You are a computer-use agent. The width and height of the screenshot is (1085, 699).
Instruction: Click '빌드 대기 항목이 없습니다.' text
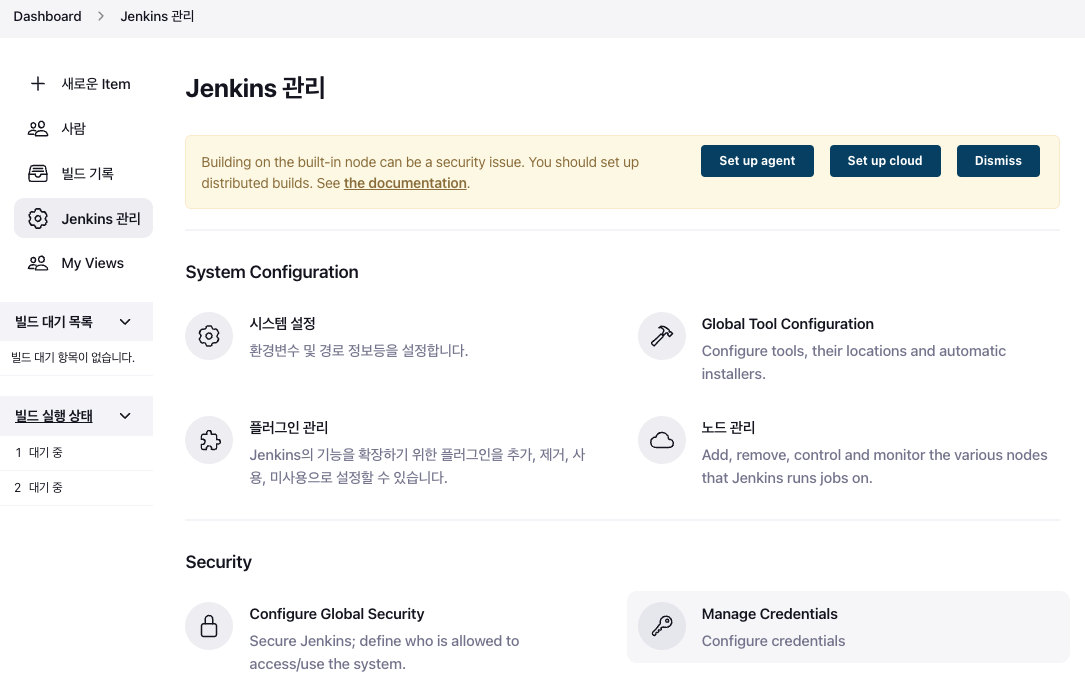point(73,358)
